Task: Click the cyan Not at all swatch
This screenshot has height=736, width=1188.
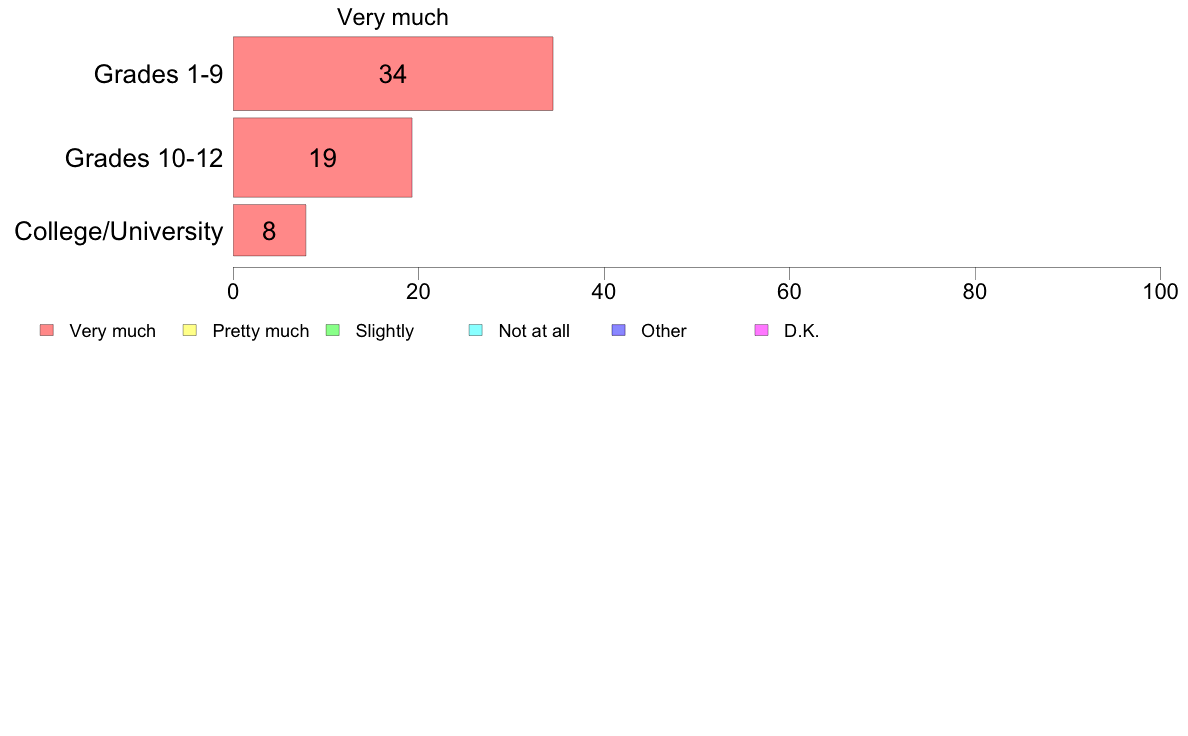Action: [476, 330]
